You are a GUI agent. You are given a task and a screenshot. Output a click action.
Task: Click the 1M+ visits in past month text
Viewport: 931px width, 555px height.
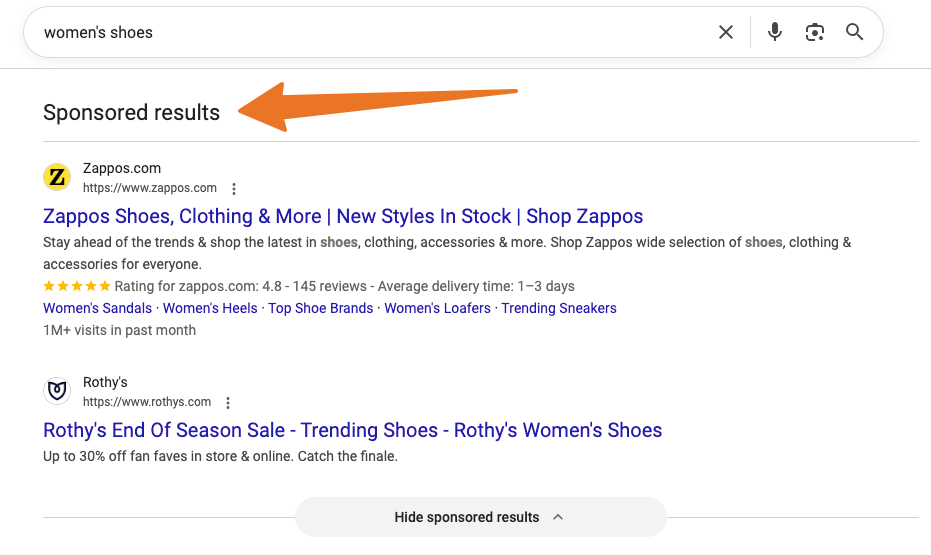point(119,330)
